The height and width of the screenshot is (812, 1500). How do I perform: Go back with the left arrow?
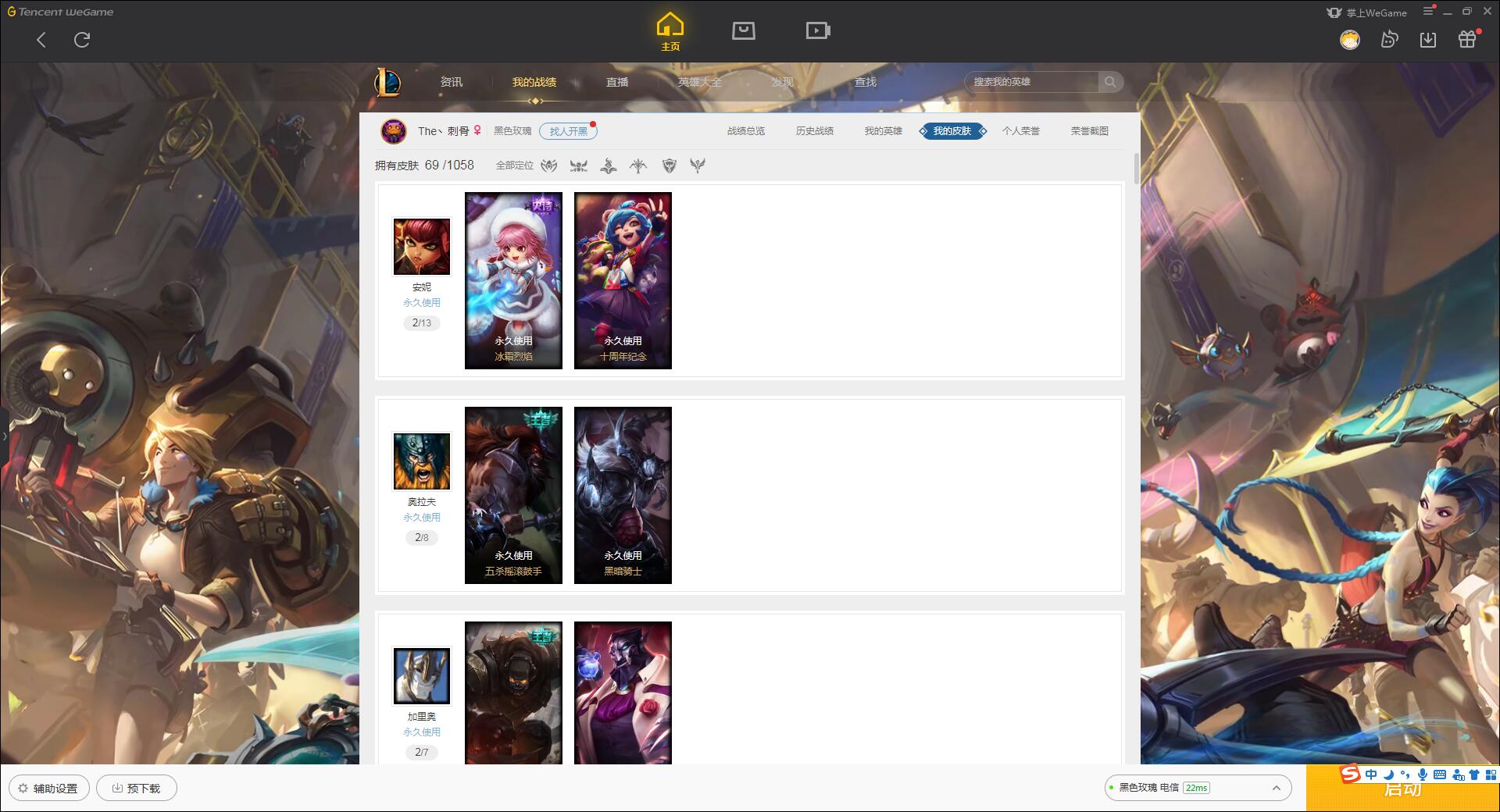pos(41,40)
